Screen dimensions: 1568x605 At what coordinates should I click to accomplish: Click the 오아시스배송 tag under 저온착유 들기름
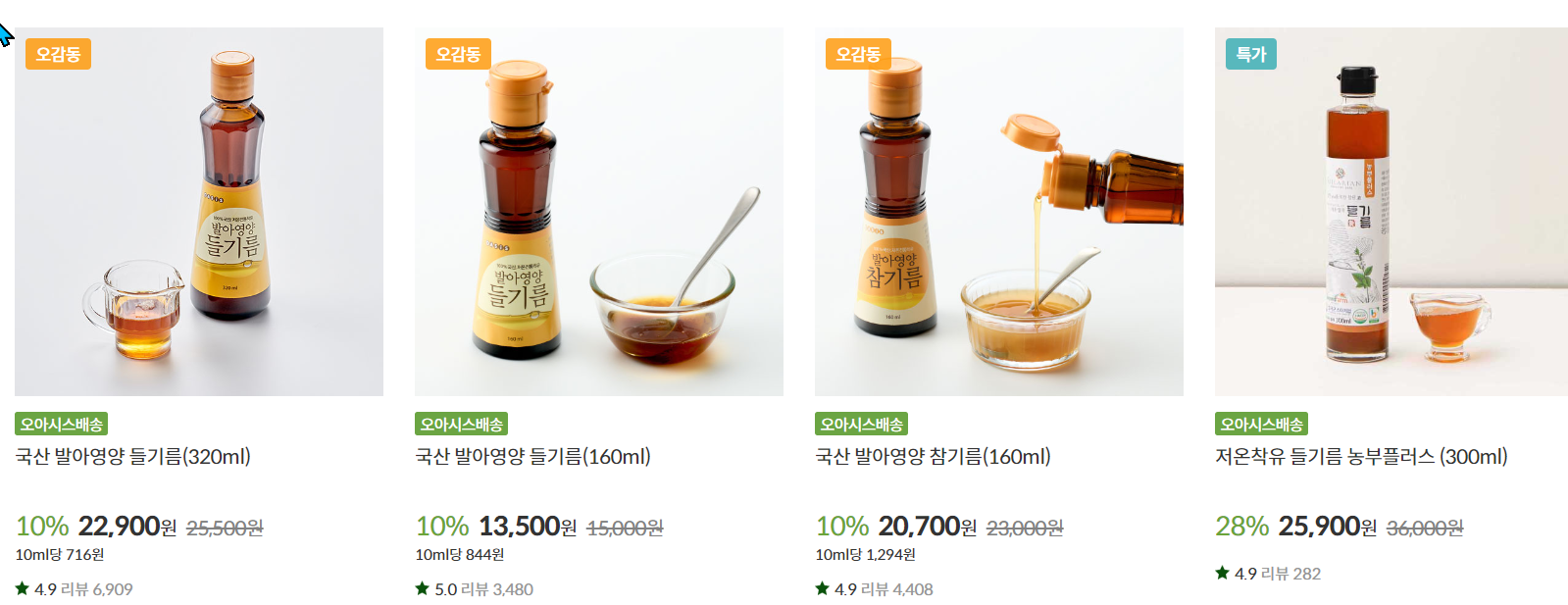tap(1262, 424)
